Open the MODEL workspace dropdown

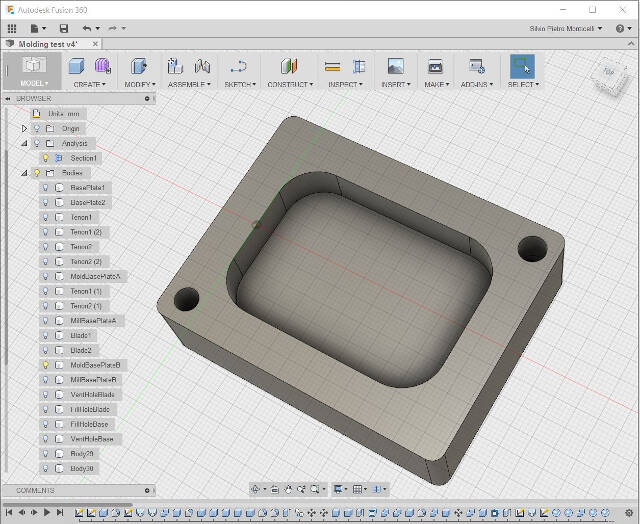pyautogui.click(x=34, y=83)
